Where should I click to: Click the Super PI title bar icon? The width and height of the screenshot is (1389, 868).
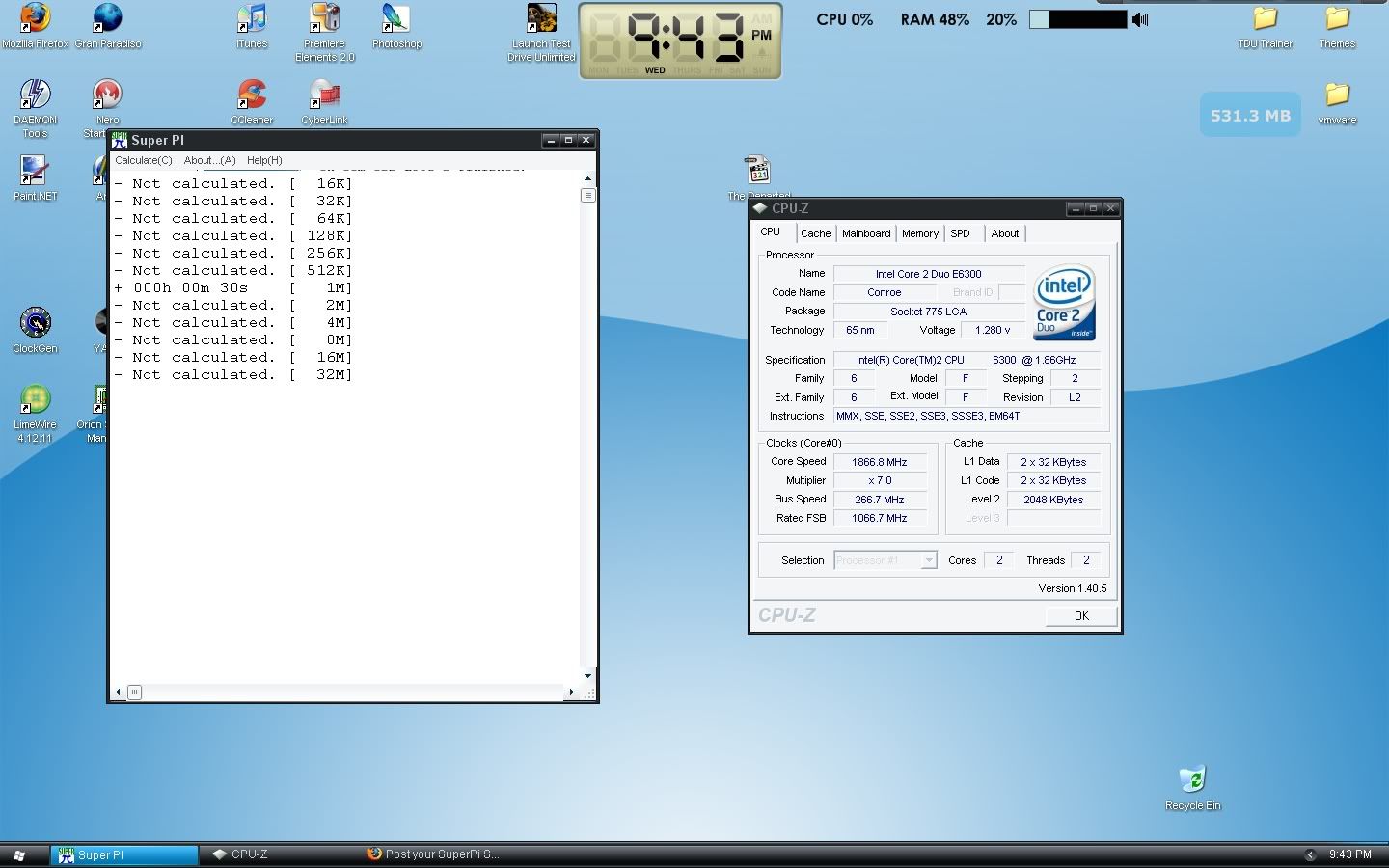pyautogui.click(x=120, y=140)
